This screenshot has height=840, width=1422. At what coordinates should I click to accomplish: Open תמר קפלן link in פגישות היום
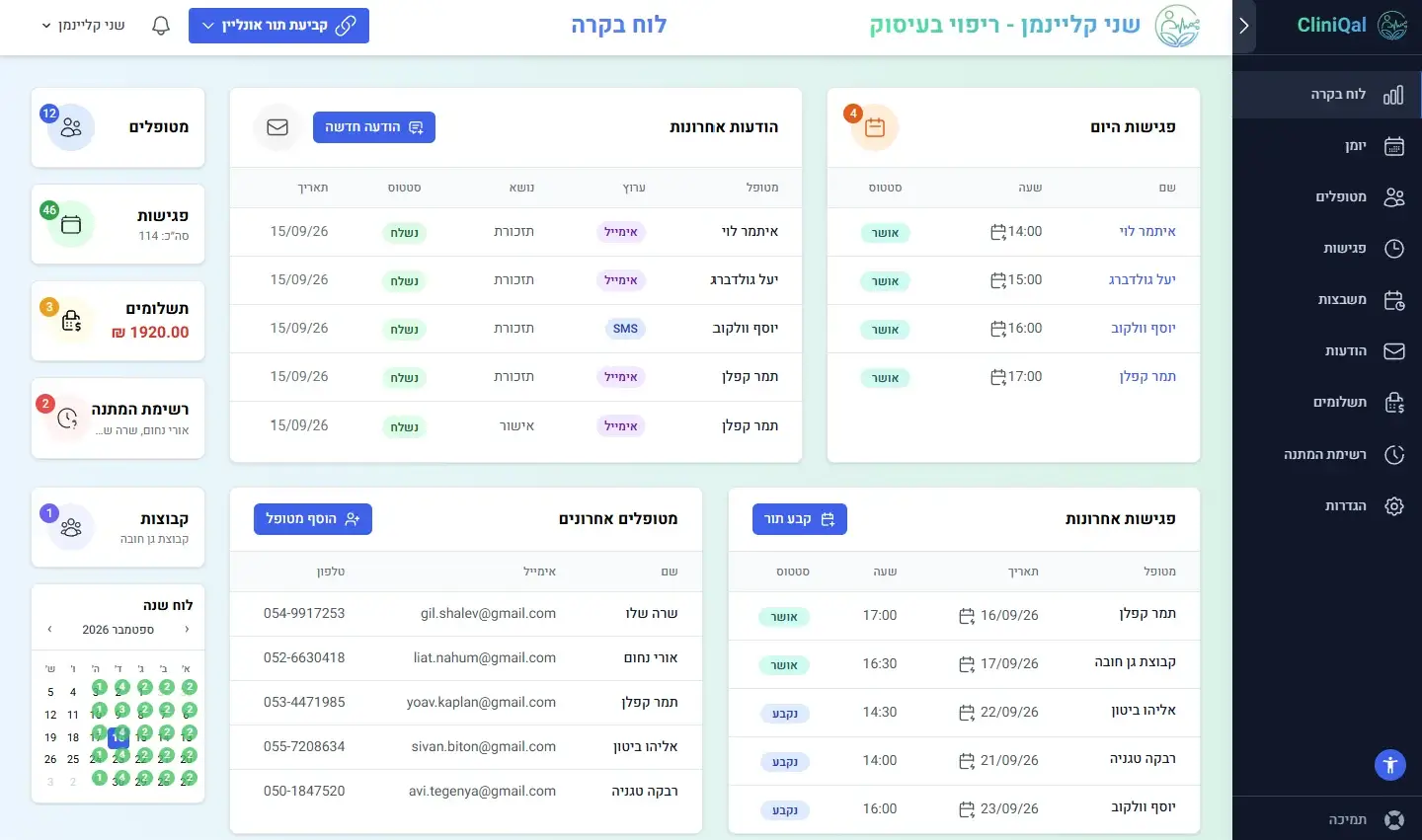coord(1147,377)
